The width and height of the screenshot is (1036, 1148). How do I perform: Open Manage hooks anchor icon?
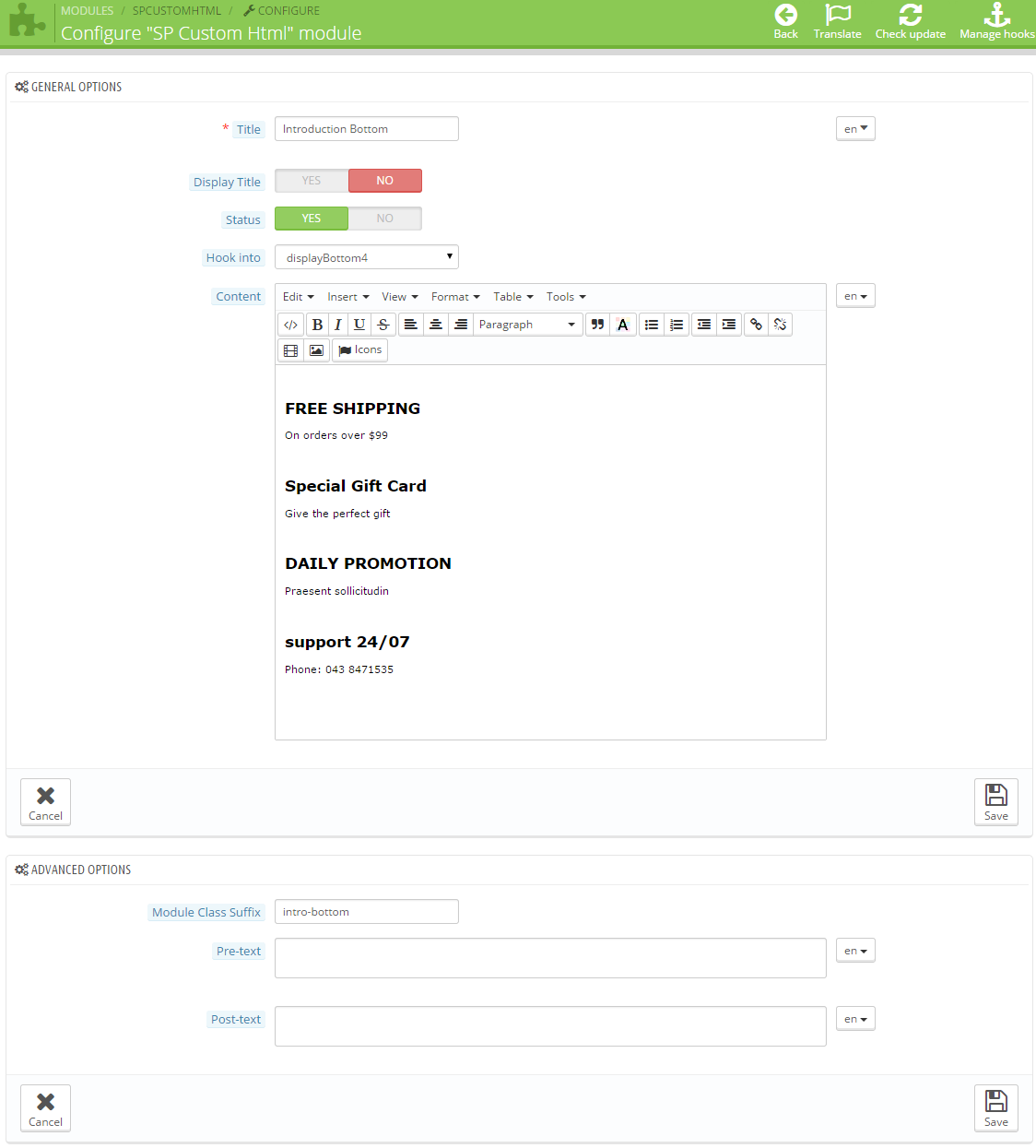pos(997,15)
